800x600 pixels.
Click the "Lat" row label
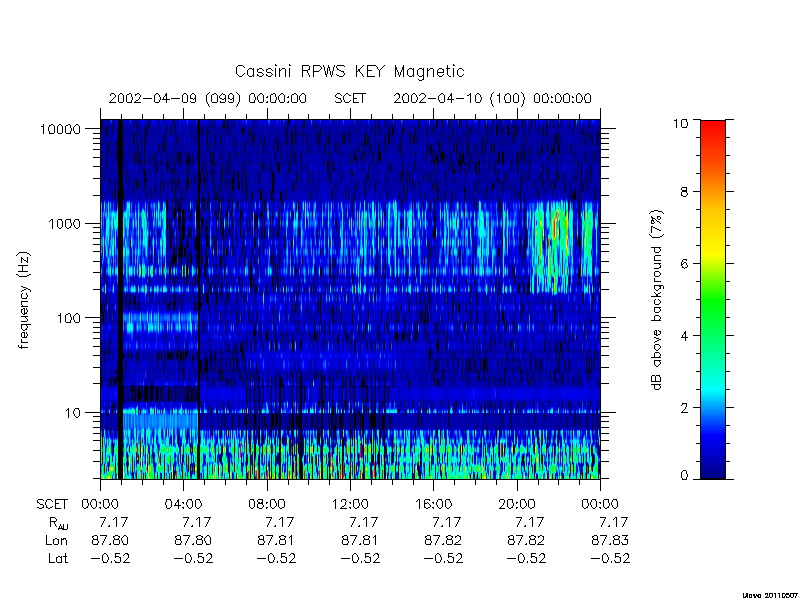point(58,558)
